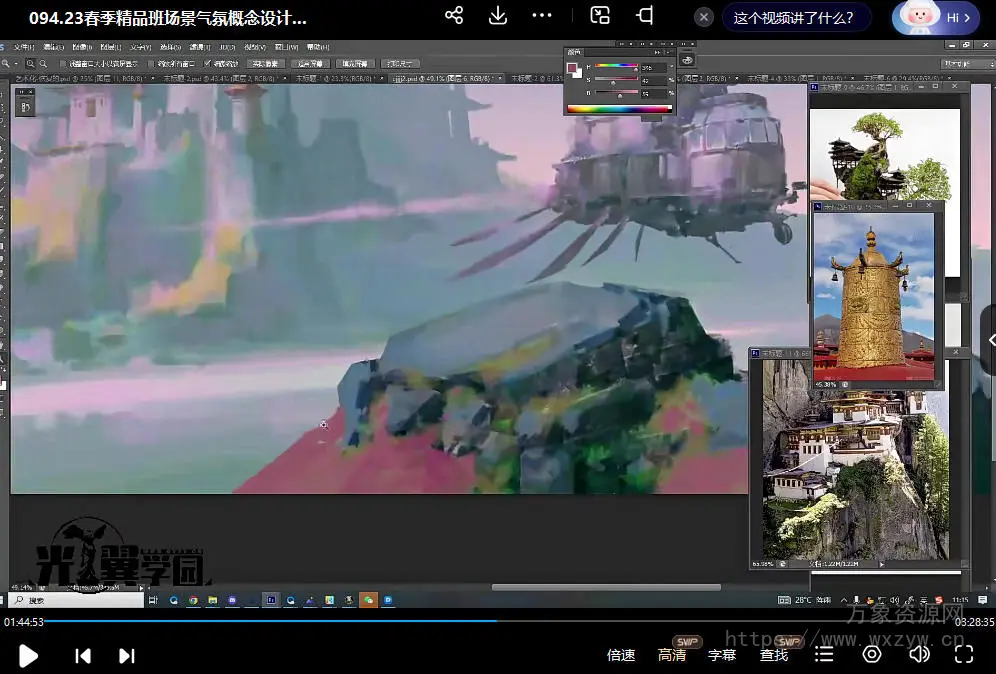Skip to the next video
The width and height of the screenshot is (996, 674).
[127, 655]
